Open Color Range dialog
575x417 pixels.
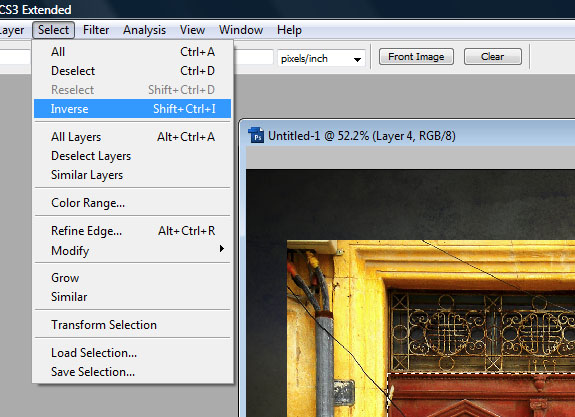[x=132, y=203]
